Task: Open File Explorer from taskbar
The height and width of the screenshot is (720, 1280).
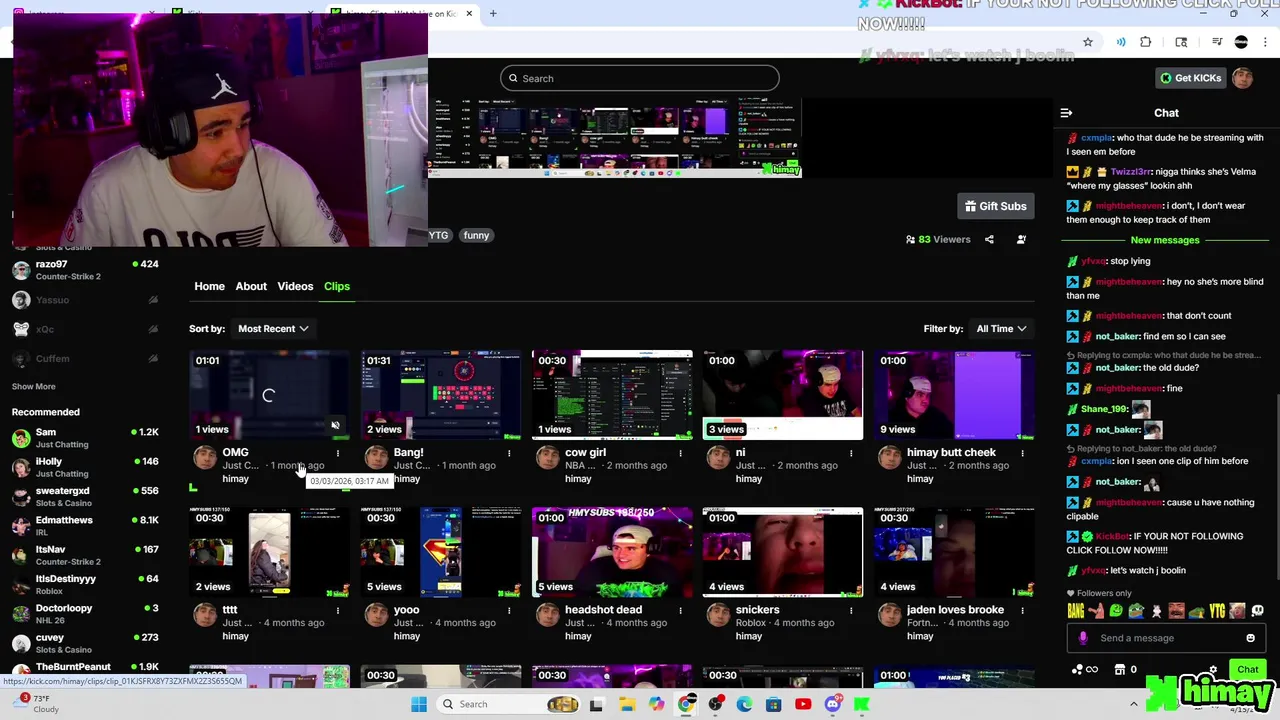Action: coord(627,704)
